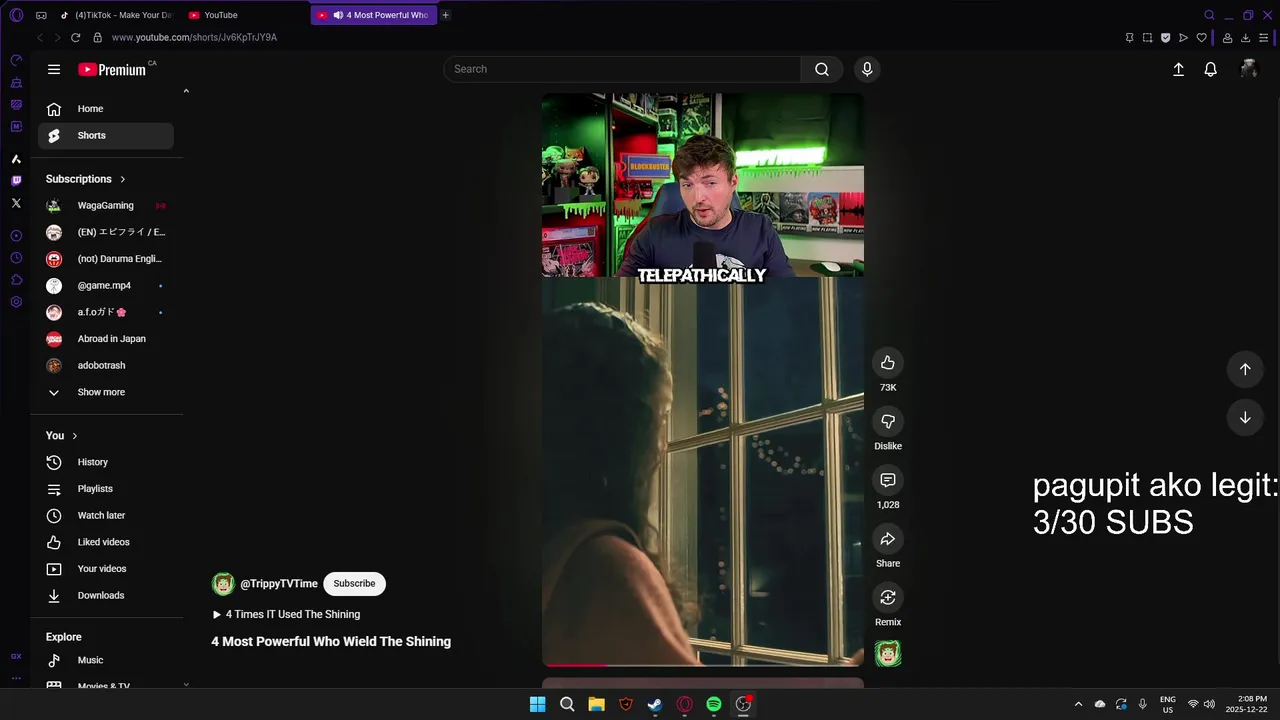Screen dimensions: 1280x720
Task: Open the YouTube guide hamburger menu
Action: (54, 69)
